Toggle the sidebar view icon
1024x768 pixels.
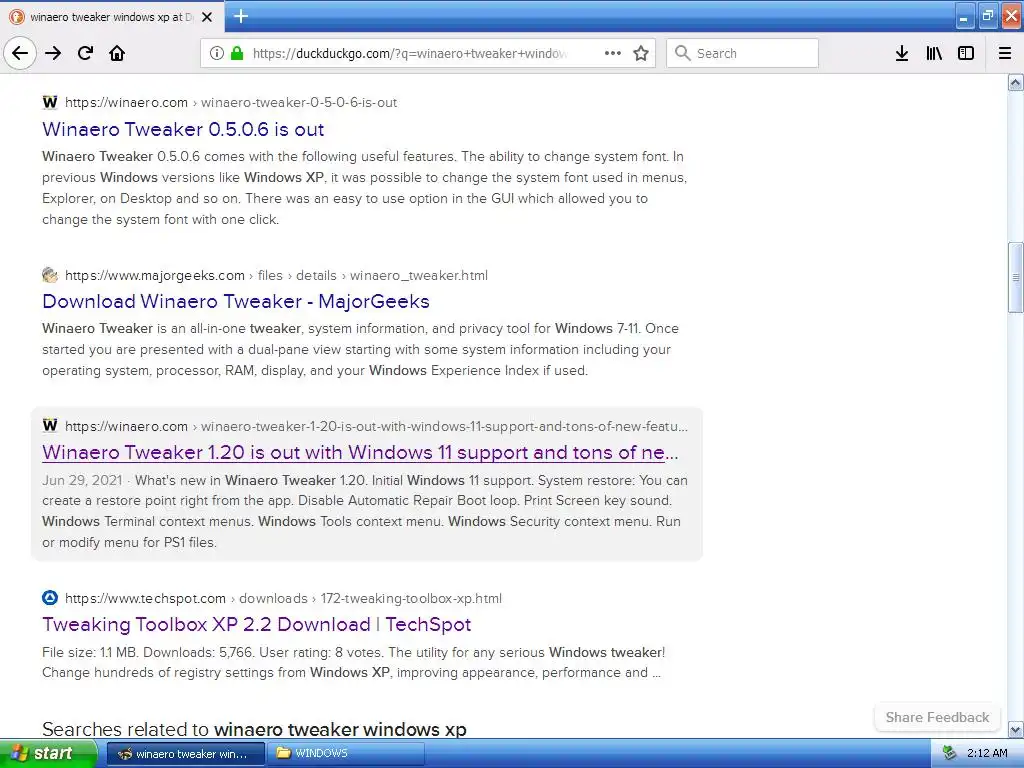(x=966, y=53)
